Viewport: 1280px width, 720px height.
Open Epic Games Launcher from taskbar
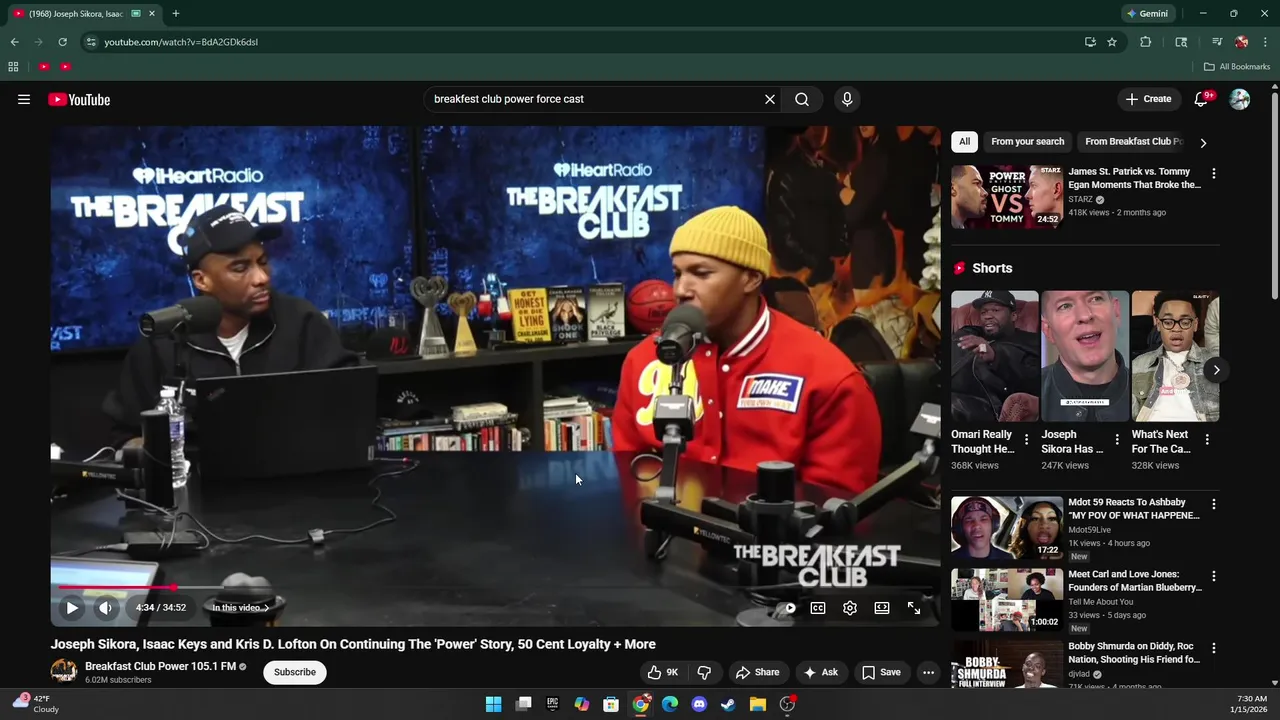pyautogui.click(x=552, y=704)
